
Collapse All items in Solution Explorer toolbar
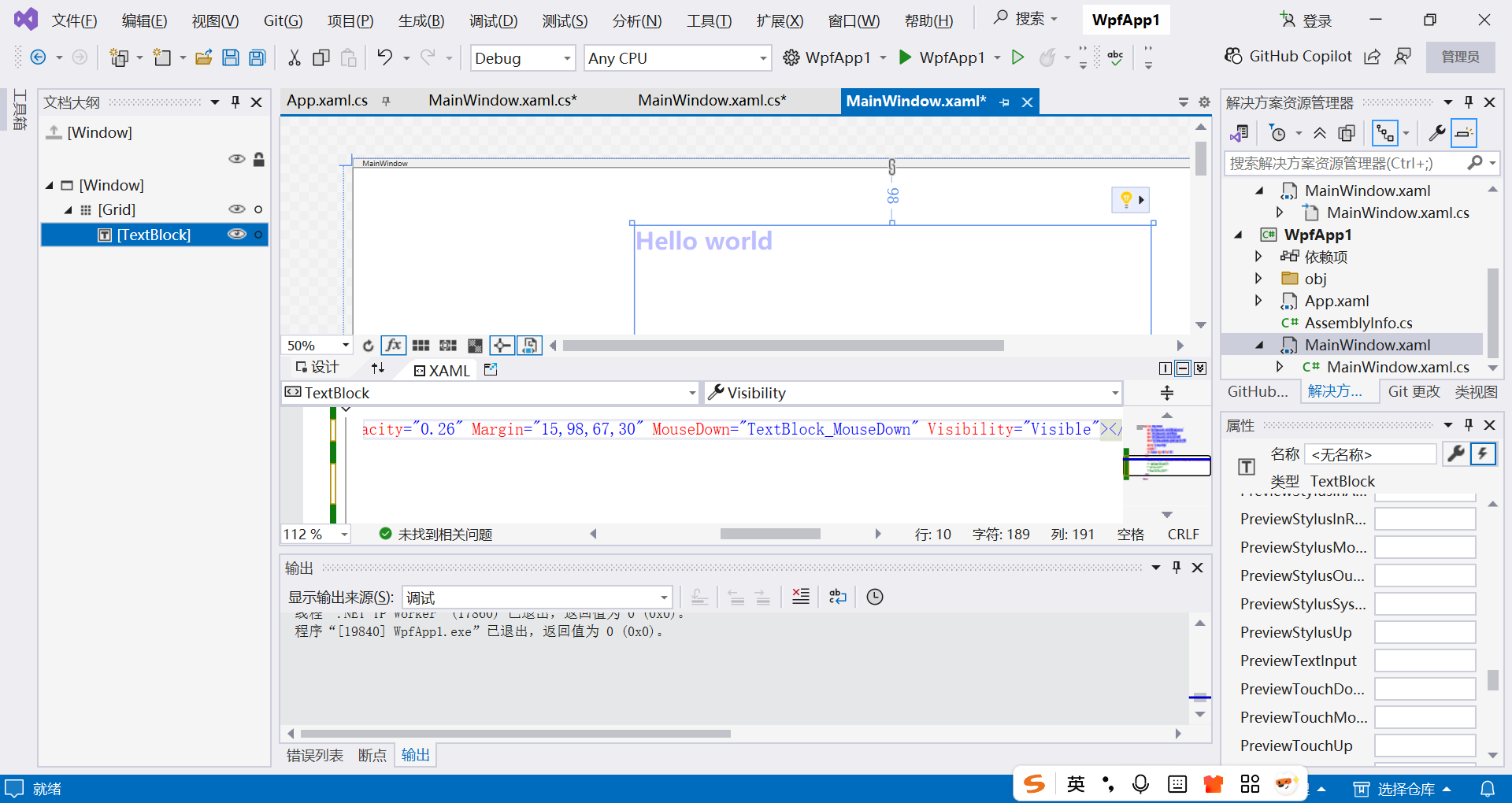(x=1321, y=132)
